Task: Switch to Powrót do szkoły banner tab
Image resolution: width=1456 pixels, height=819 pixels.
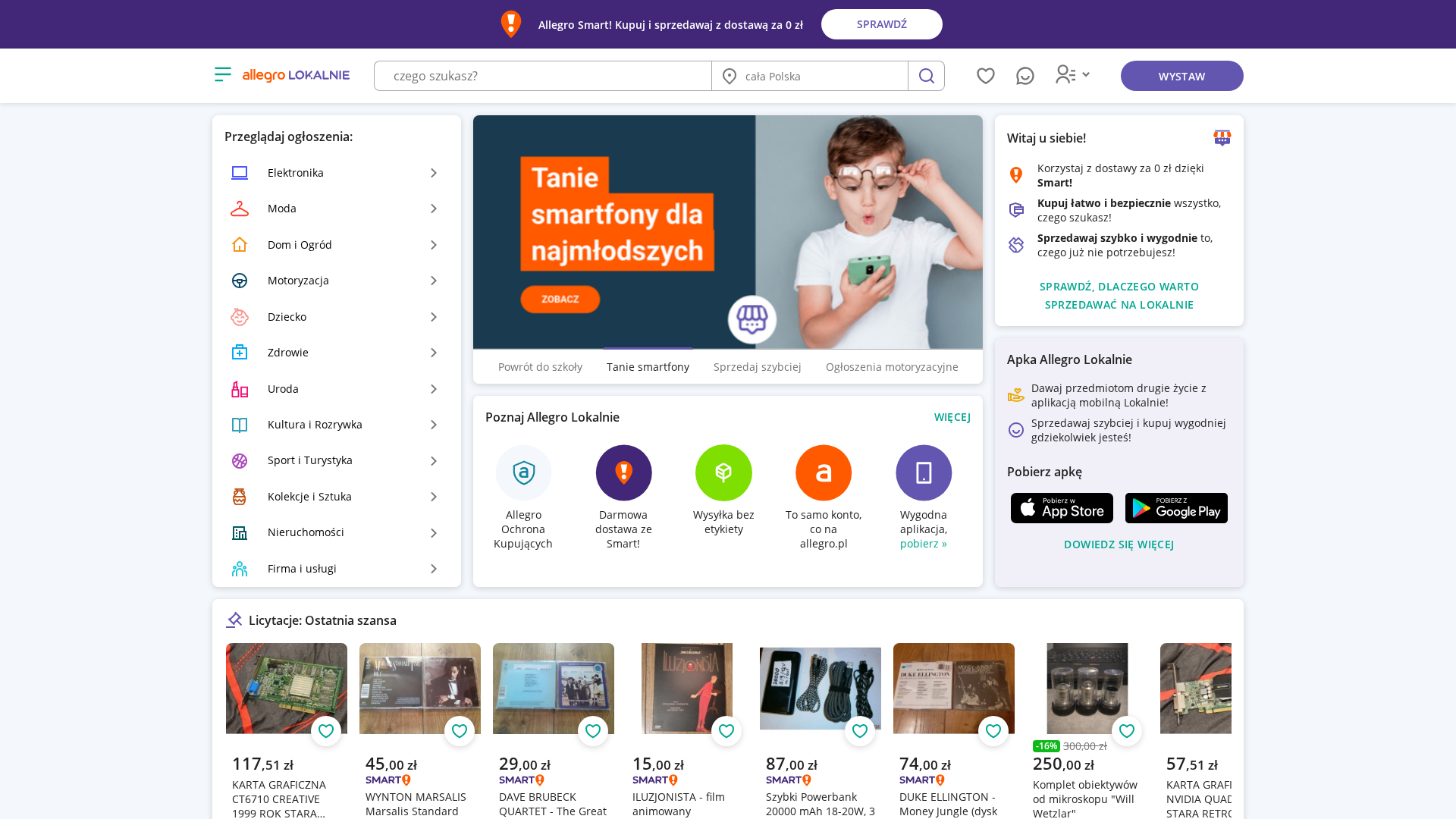Action: click(x=540, y=367)
